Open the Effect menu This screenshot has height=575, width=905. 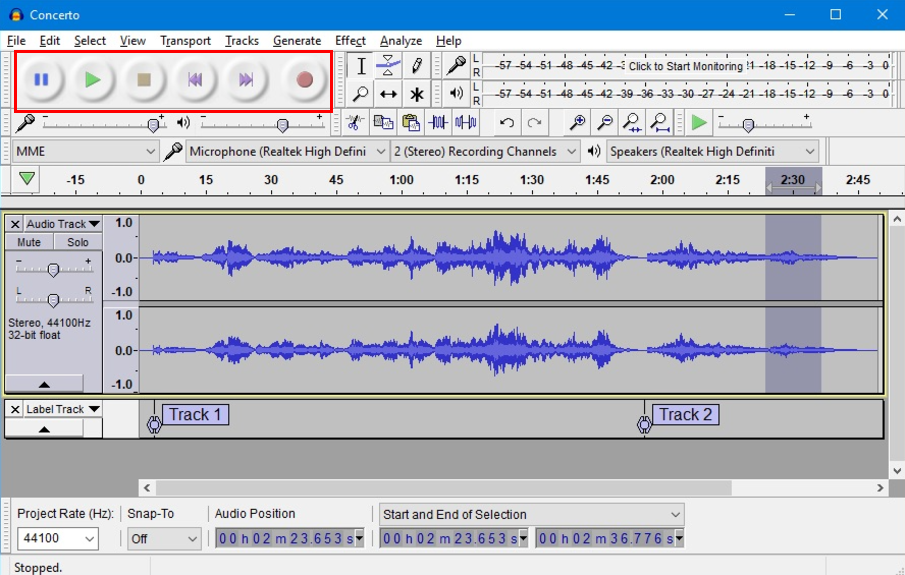click(x=350, y=40)
